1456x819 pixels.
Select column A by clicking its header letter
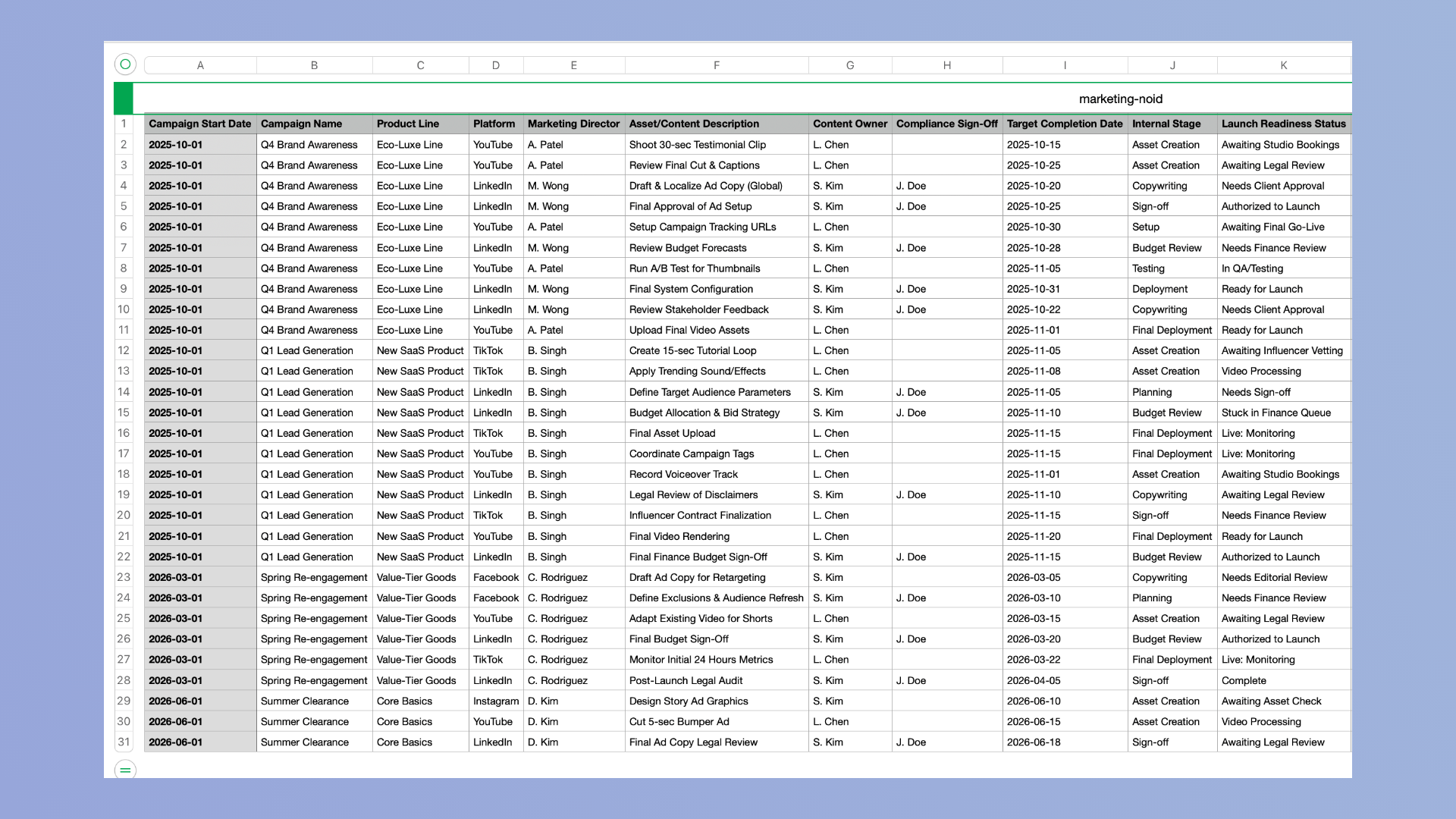(199, 65)
